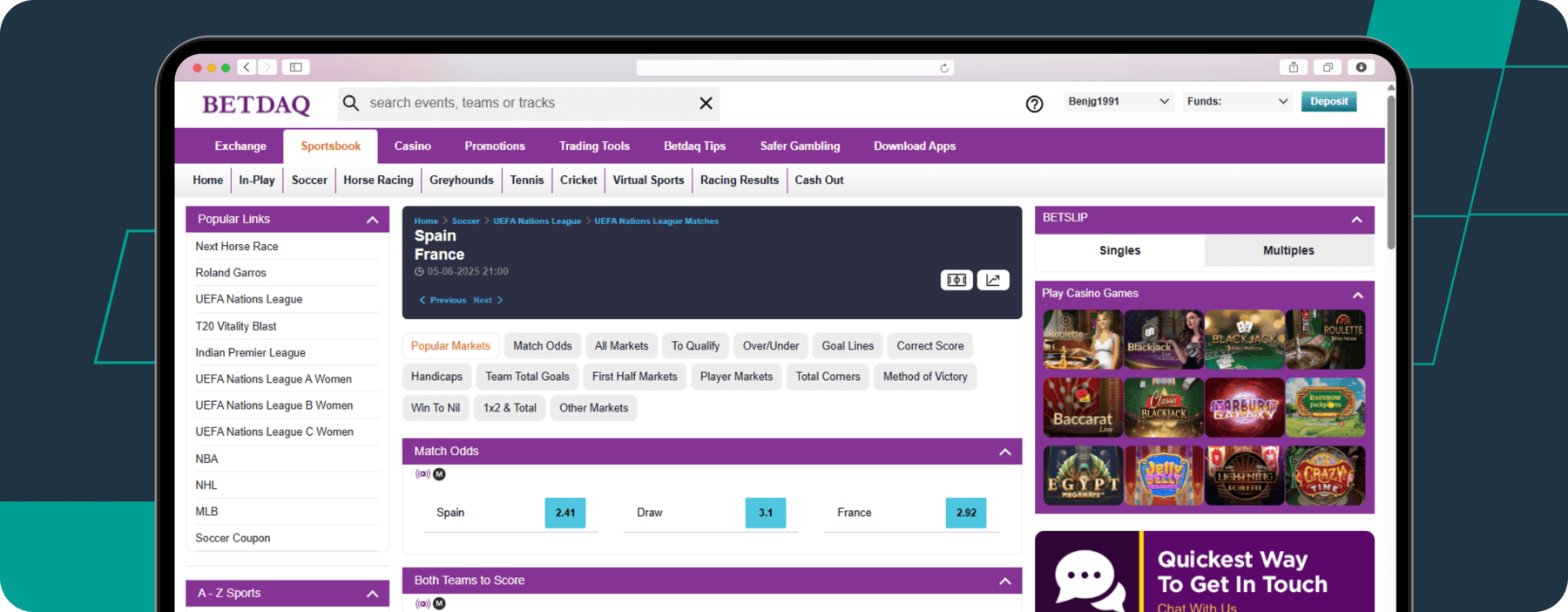Image resolution: width=1568 pixels, height=612 pixels.
Task: Show Player Markets filter
Action: (x=737, y=377)
